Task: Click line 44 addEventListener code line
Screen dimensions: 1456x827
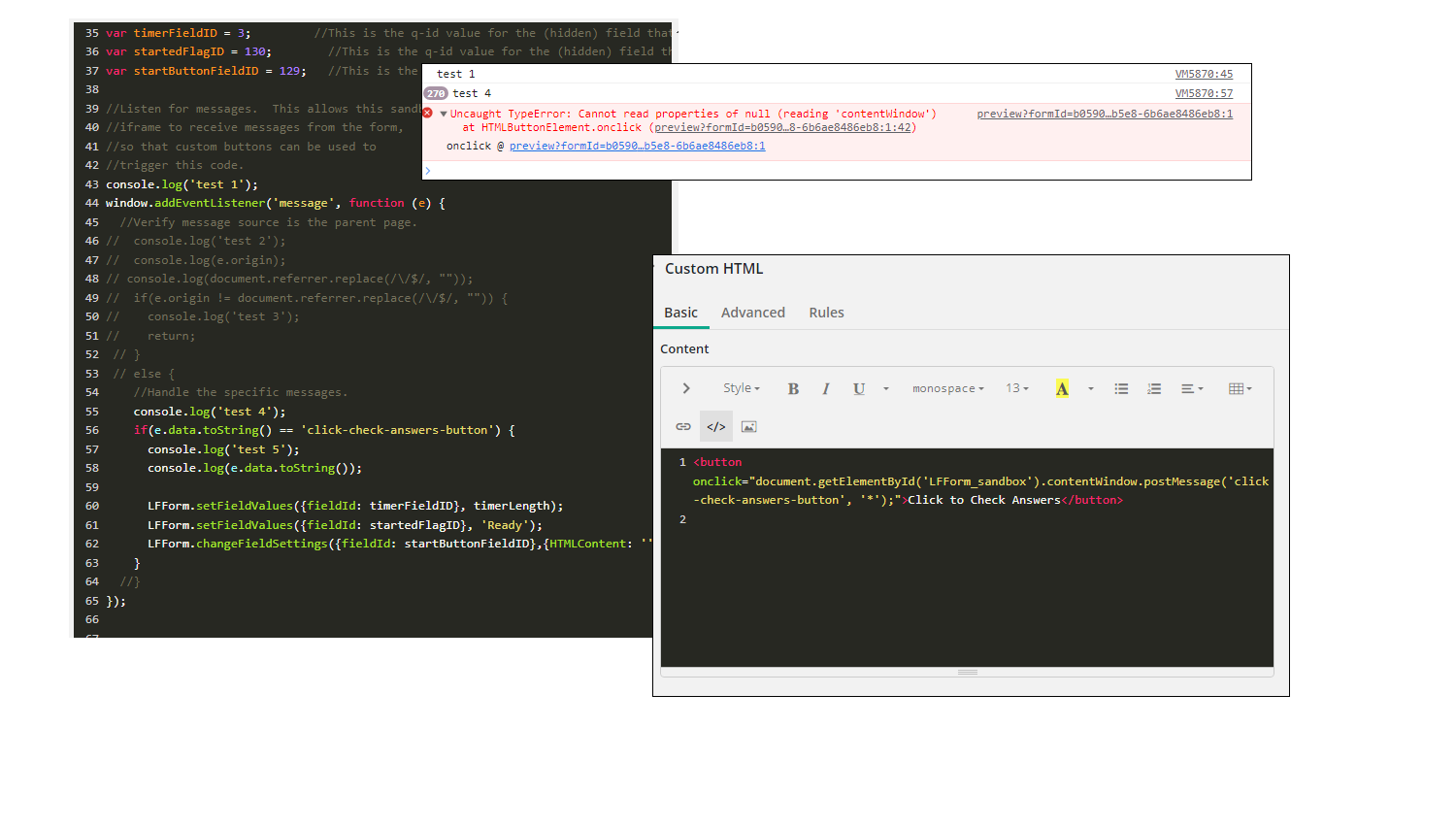Action: [x=276, y=203]
